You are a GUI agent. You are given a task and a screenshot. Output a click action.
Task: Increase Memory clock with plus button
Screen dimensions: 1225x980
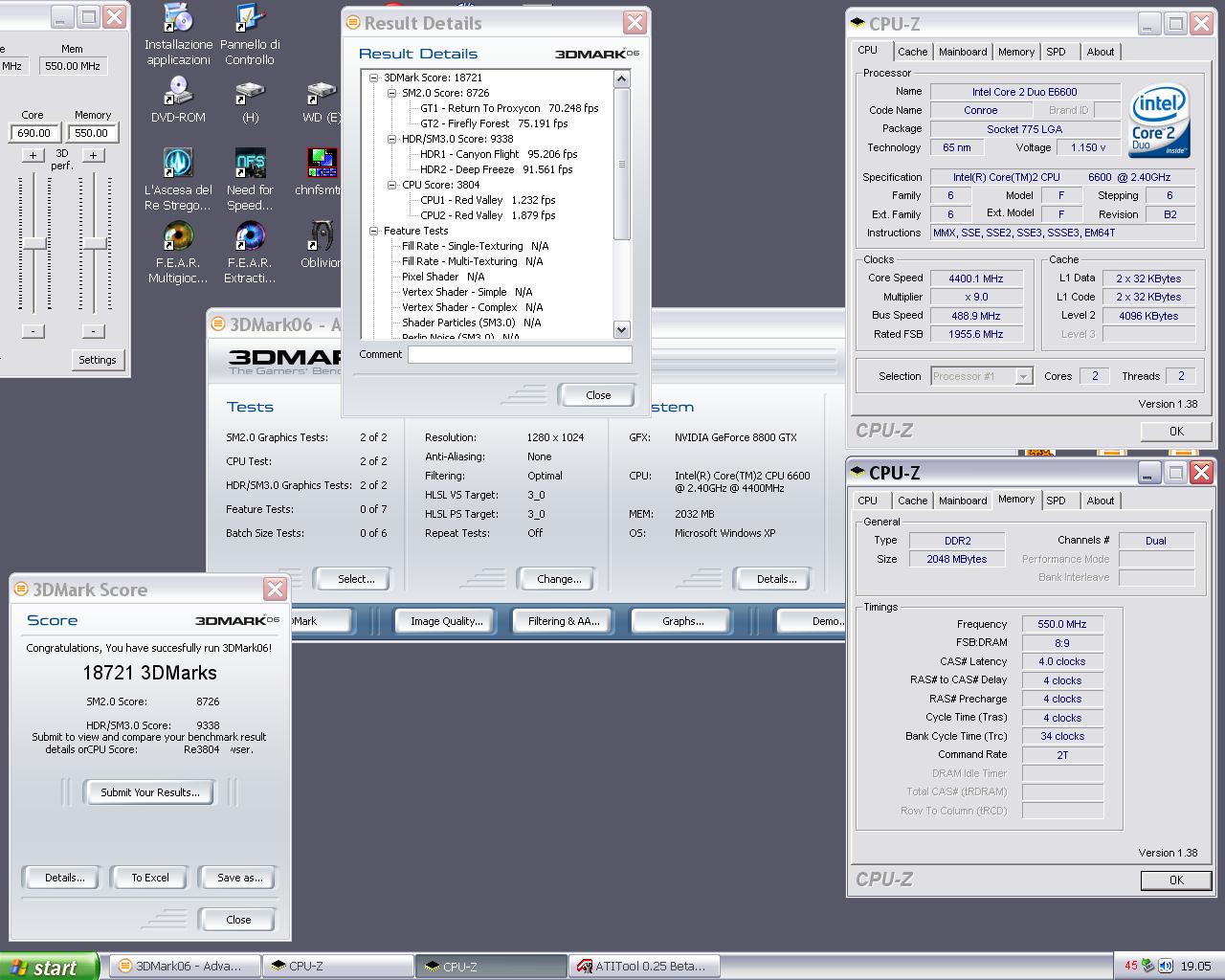(x=93, y=155)
